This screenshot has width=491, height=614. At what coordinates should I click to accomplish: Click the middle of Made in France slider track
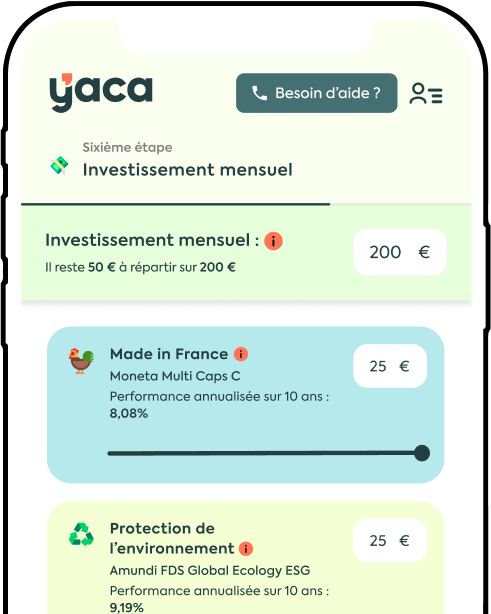coord(265,453)
